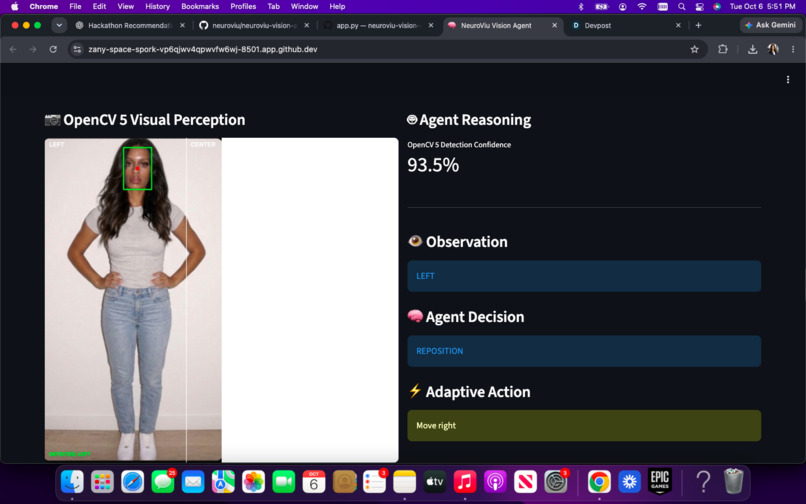
Task: Open Safari from the Dock
Action: pos(133,482)
